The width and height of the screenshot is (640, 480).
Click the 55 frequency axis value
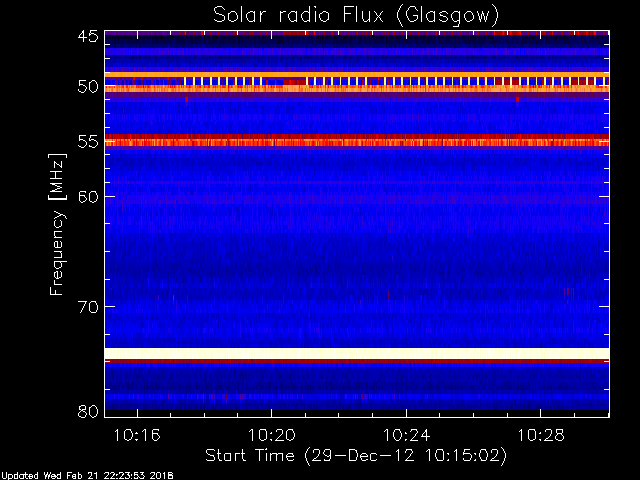click(x=88, y=142)
